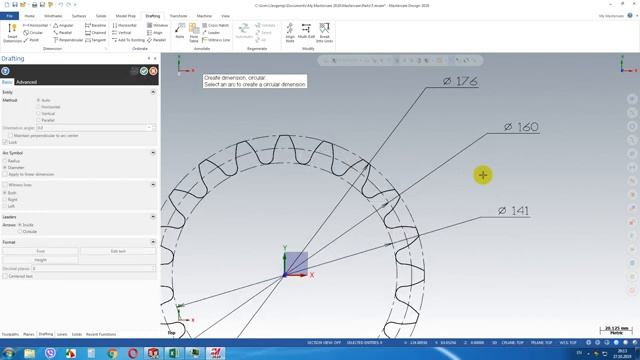Viewport: 640px width, 360px height.
Task: Choose the Horizontal dimension tool in Dimension group
Action: coord(36,25)
